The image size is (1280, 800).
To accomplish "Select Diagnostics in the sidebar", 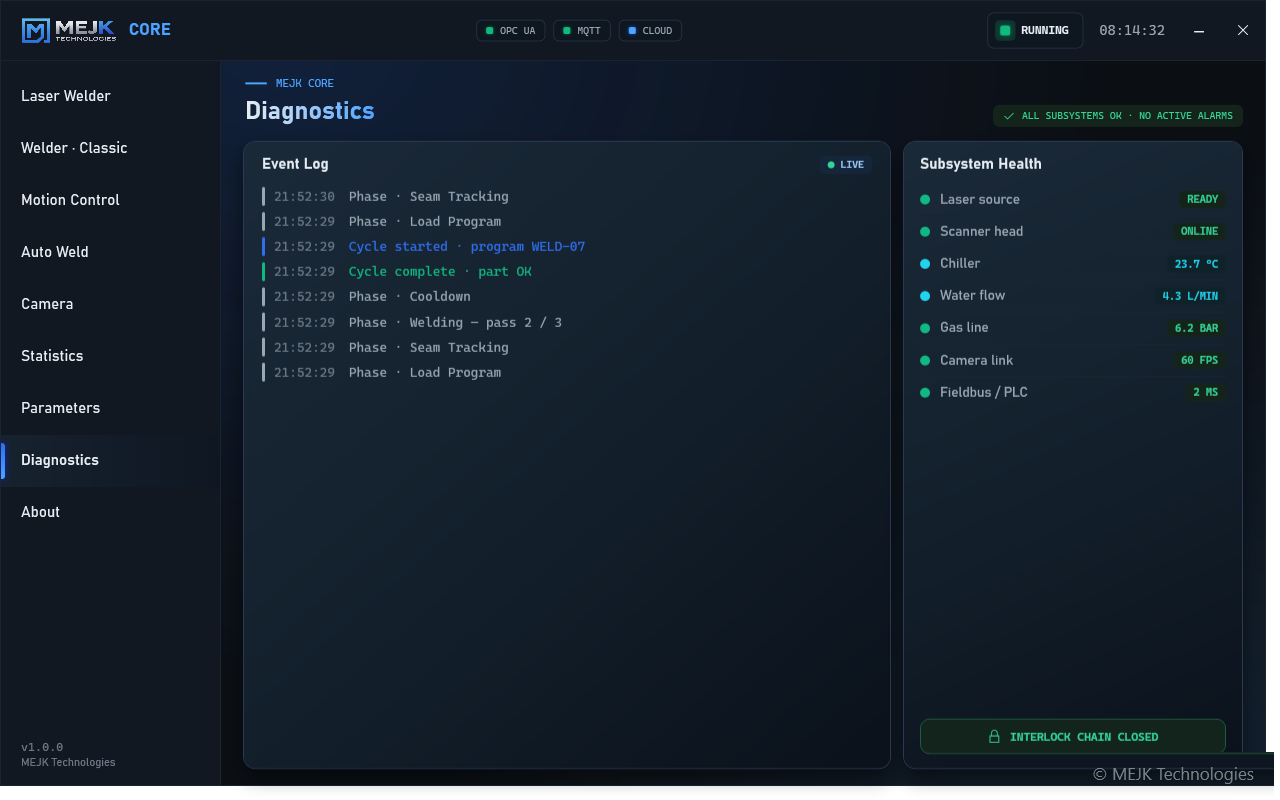I will pyautogui.click(x=110, y=460).
